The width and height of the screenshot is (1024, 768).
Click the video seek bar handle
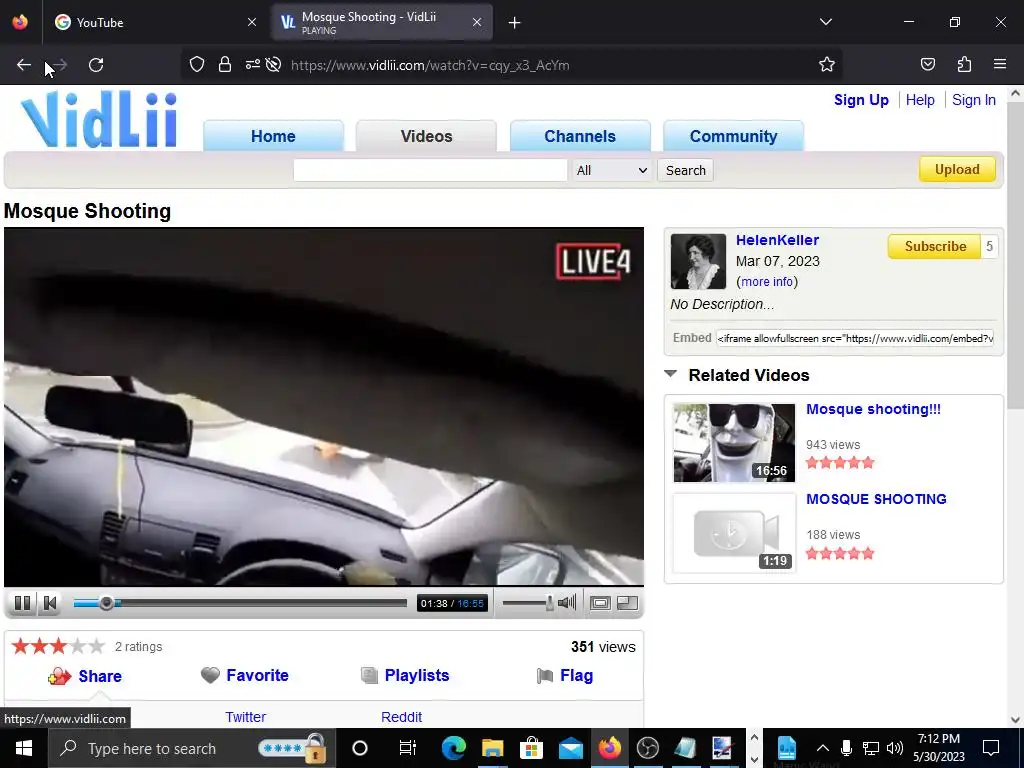tap(106, 603)
